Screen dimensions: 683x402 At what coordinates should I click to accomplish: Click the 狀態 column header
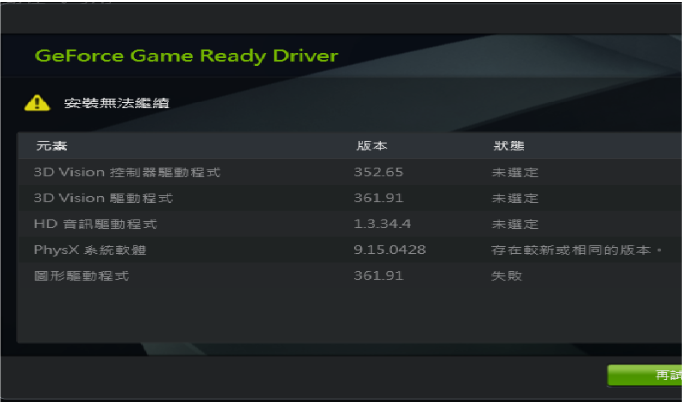509,146
